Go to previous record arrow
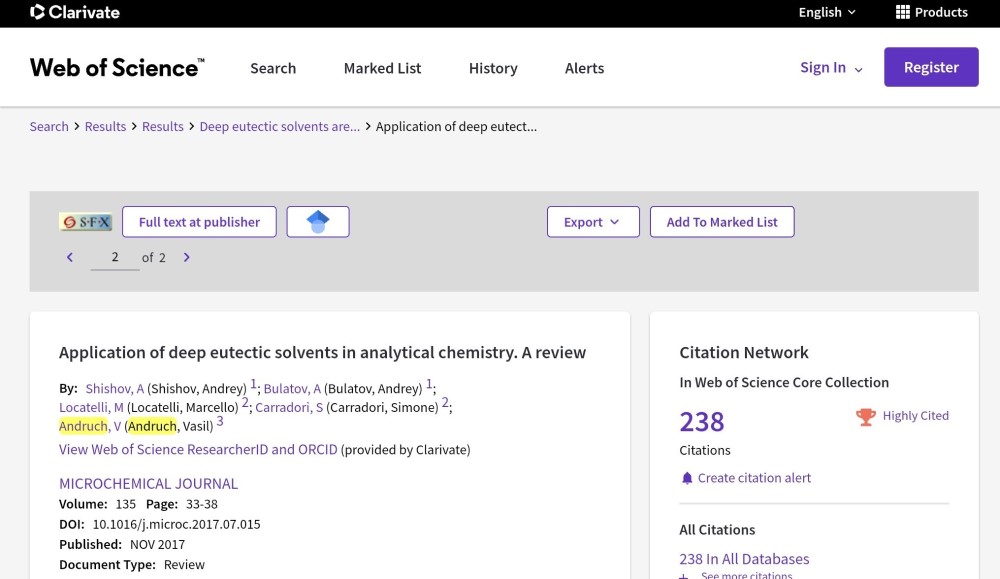The width and height of the screenshot is (1000, 579). click(x=70, y=257)
